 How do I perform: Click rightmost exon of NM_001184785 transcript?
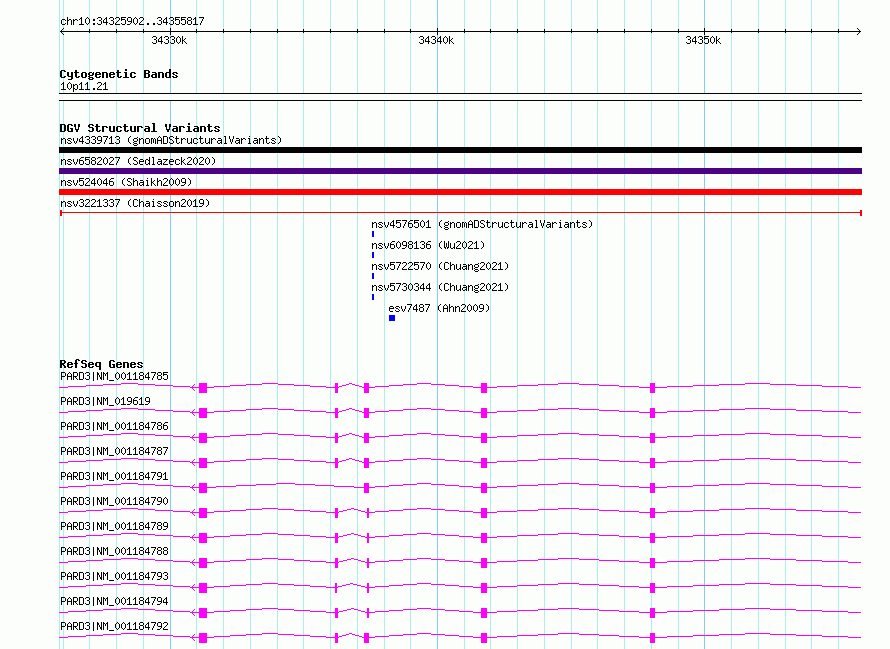[x=652, y=388]
